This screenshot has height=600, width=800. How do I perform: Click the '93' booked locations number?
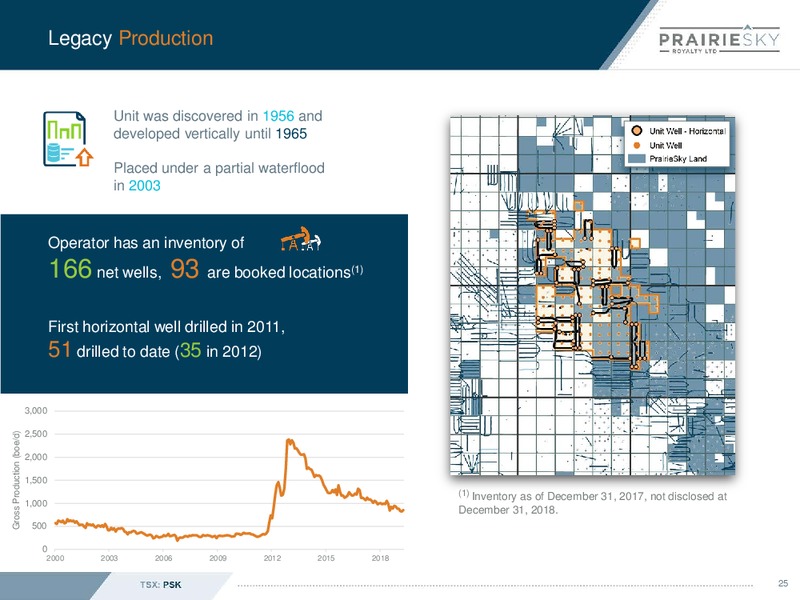[x=184, y=268]
